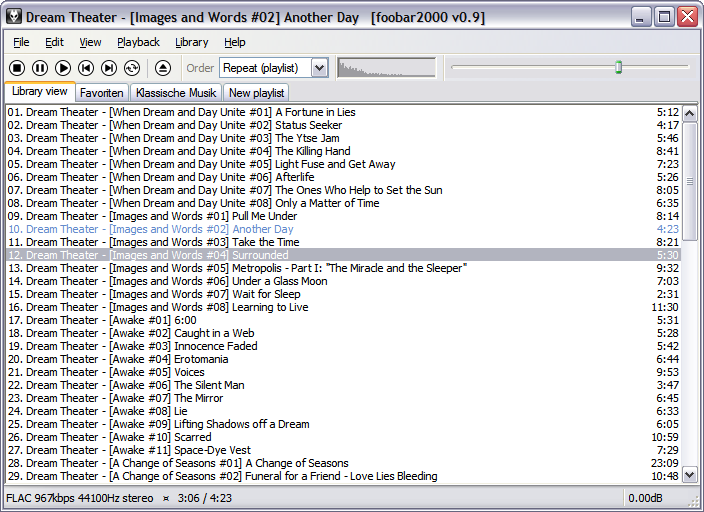Select the playing track 'Another Day'

pyautogui.click(x=343, y=229)
